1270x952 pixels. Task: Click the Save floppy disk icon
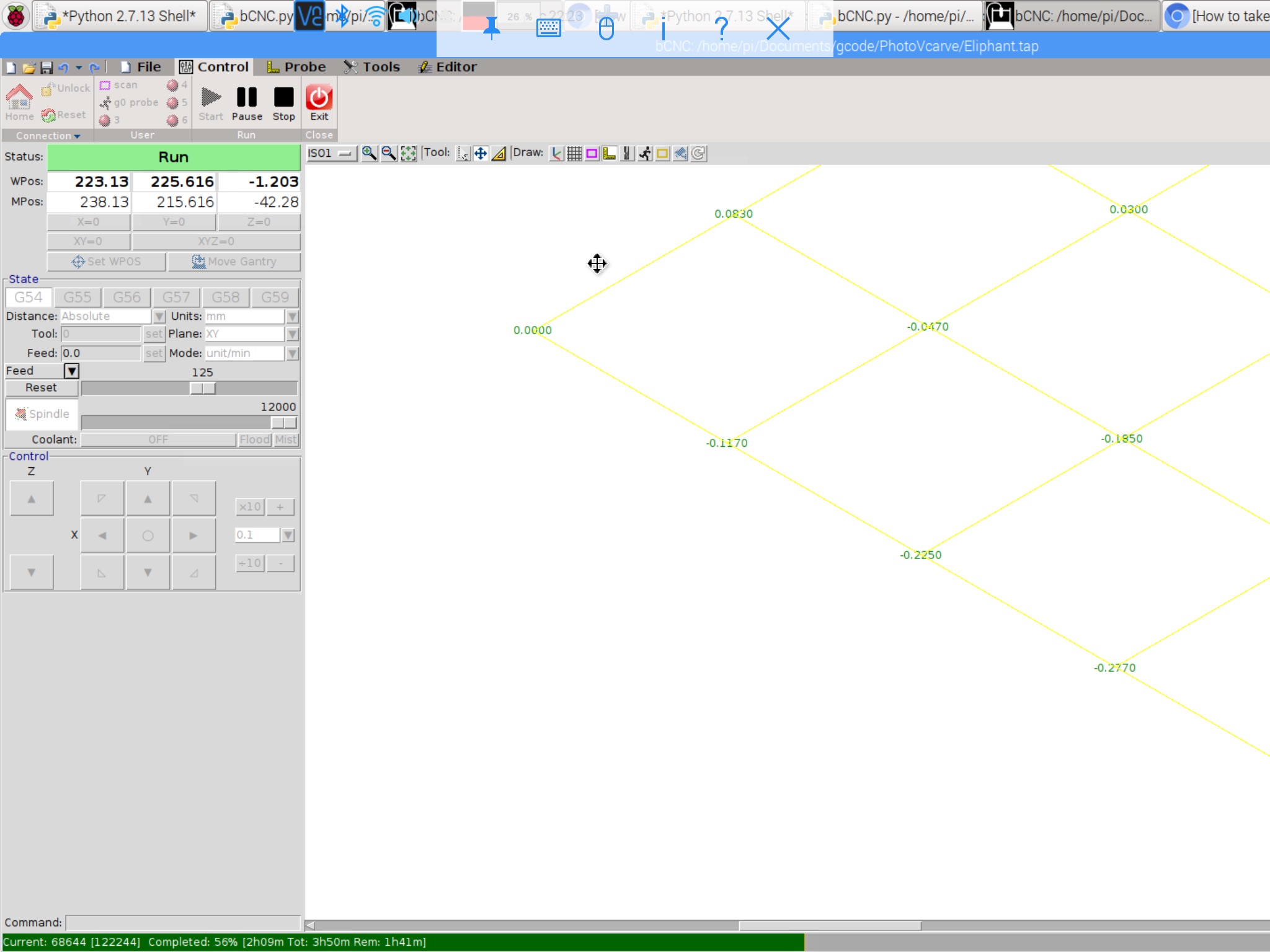pos(46,68)
